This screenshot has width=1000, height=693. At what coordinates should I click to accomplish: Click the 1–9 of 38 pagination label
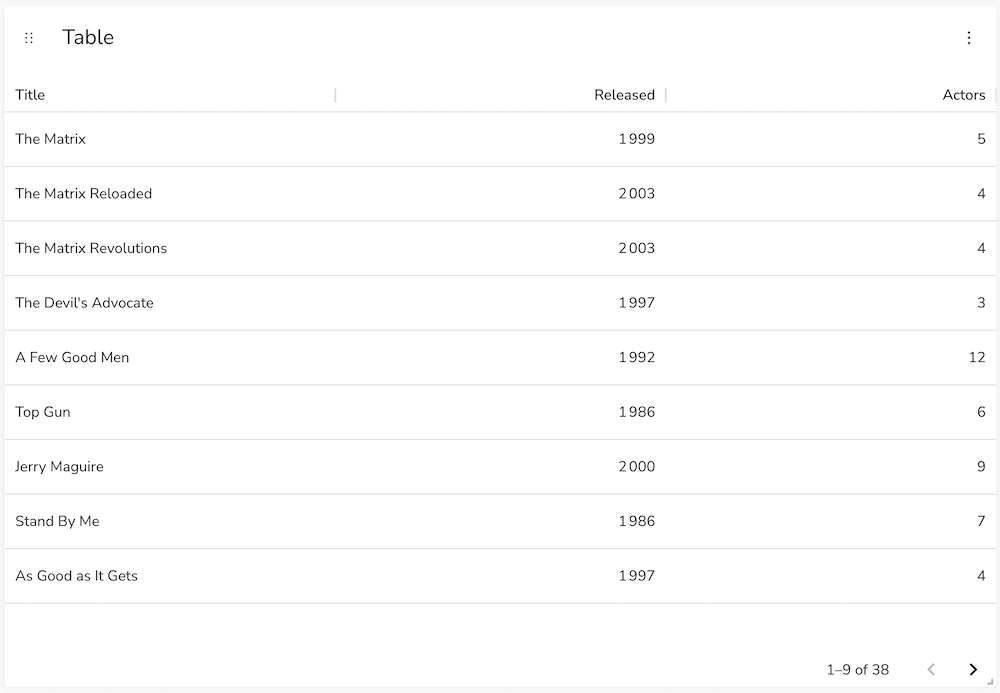pyautogui.click(x=858, y=669)
